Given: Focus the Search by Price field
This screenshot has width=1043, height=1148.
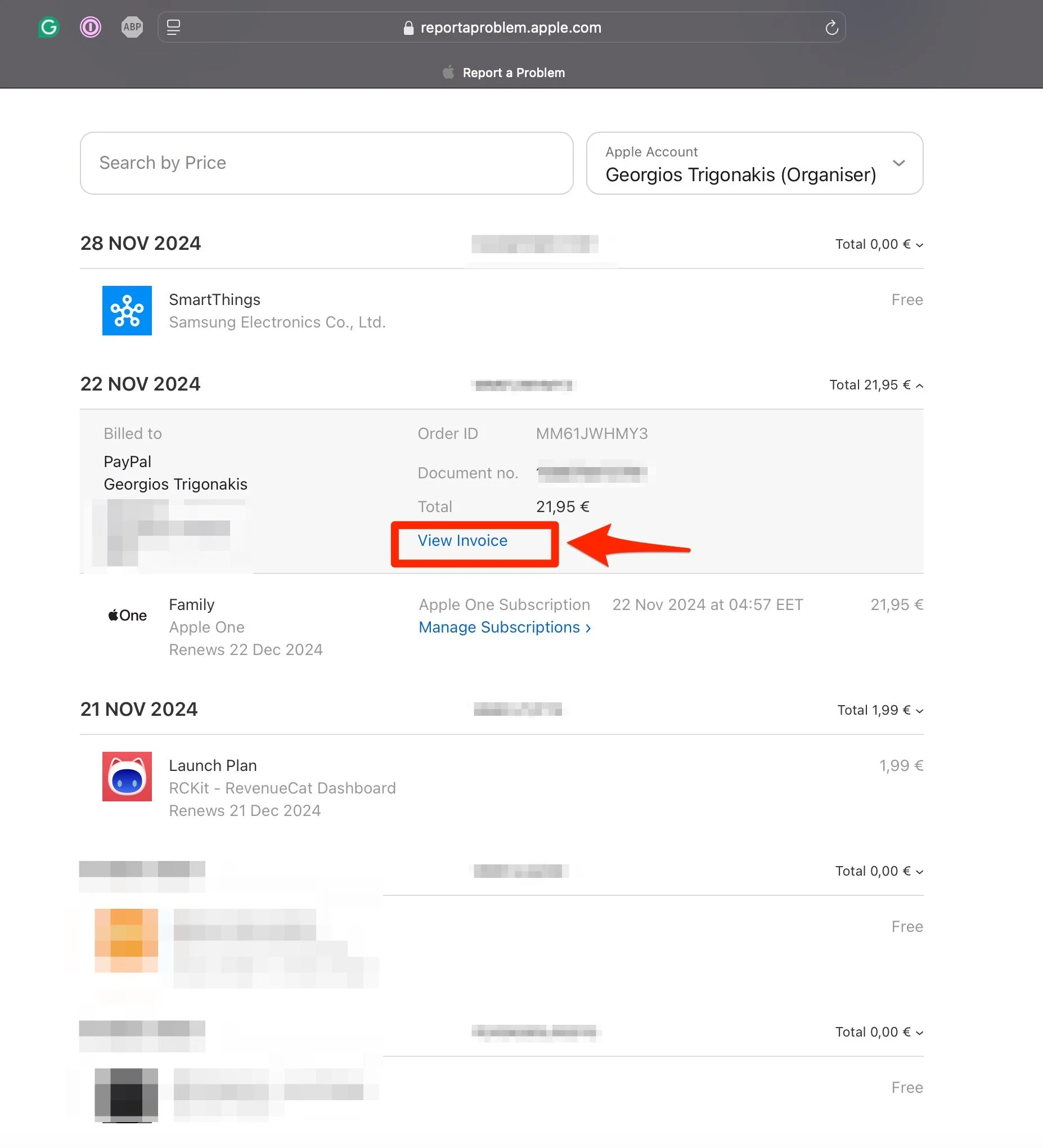Looking at the screenshot, I should pyautogui.click(x=327, y=163).
